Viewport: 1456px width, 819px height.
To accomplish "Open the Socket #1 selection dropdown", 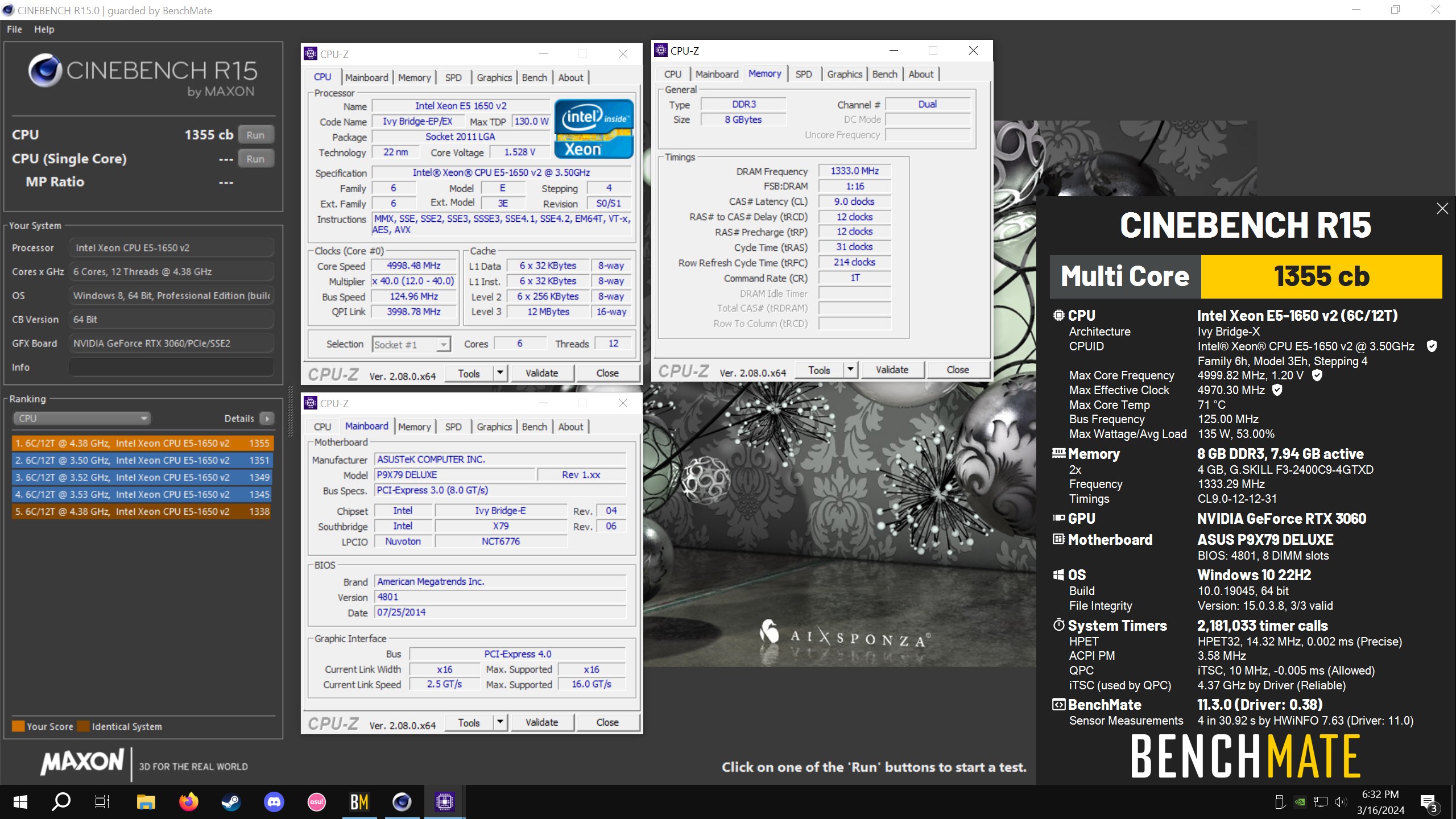I will (412, 344).
